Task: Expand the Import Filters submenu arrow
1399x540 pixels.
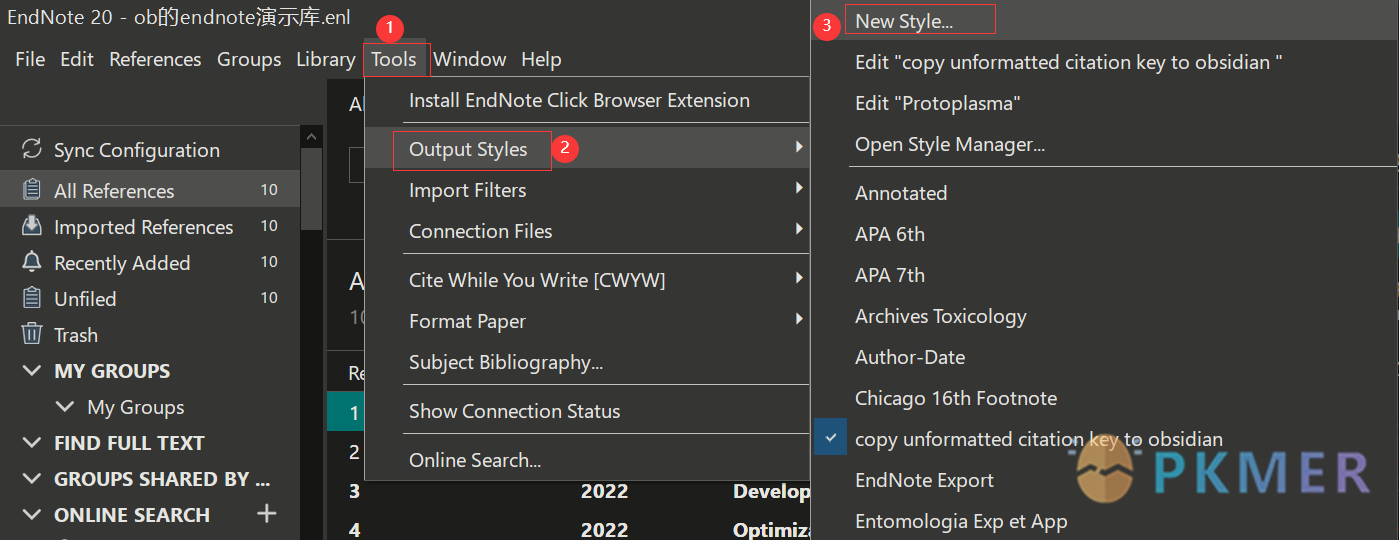Action: pos(799,188)
